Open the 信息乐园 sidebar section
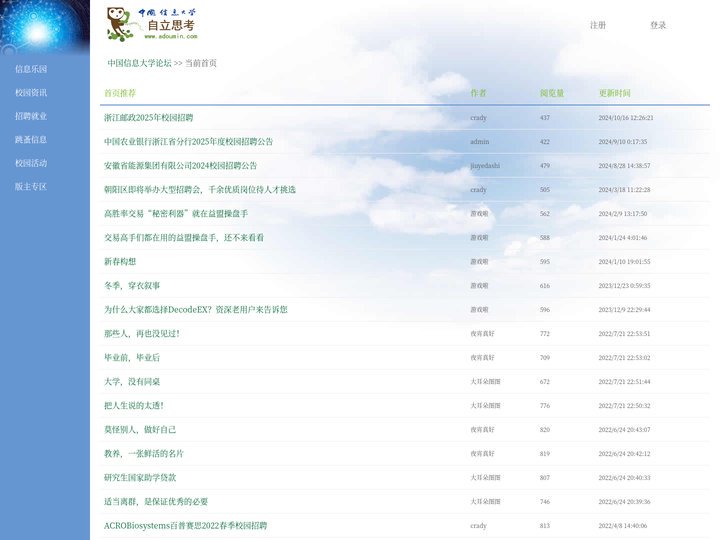Viewport: 720px width, 540px height. (x=31, y=69)
